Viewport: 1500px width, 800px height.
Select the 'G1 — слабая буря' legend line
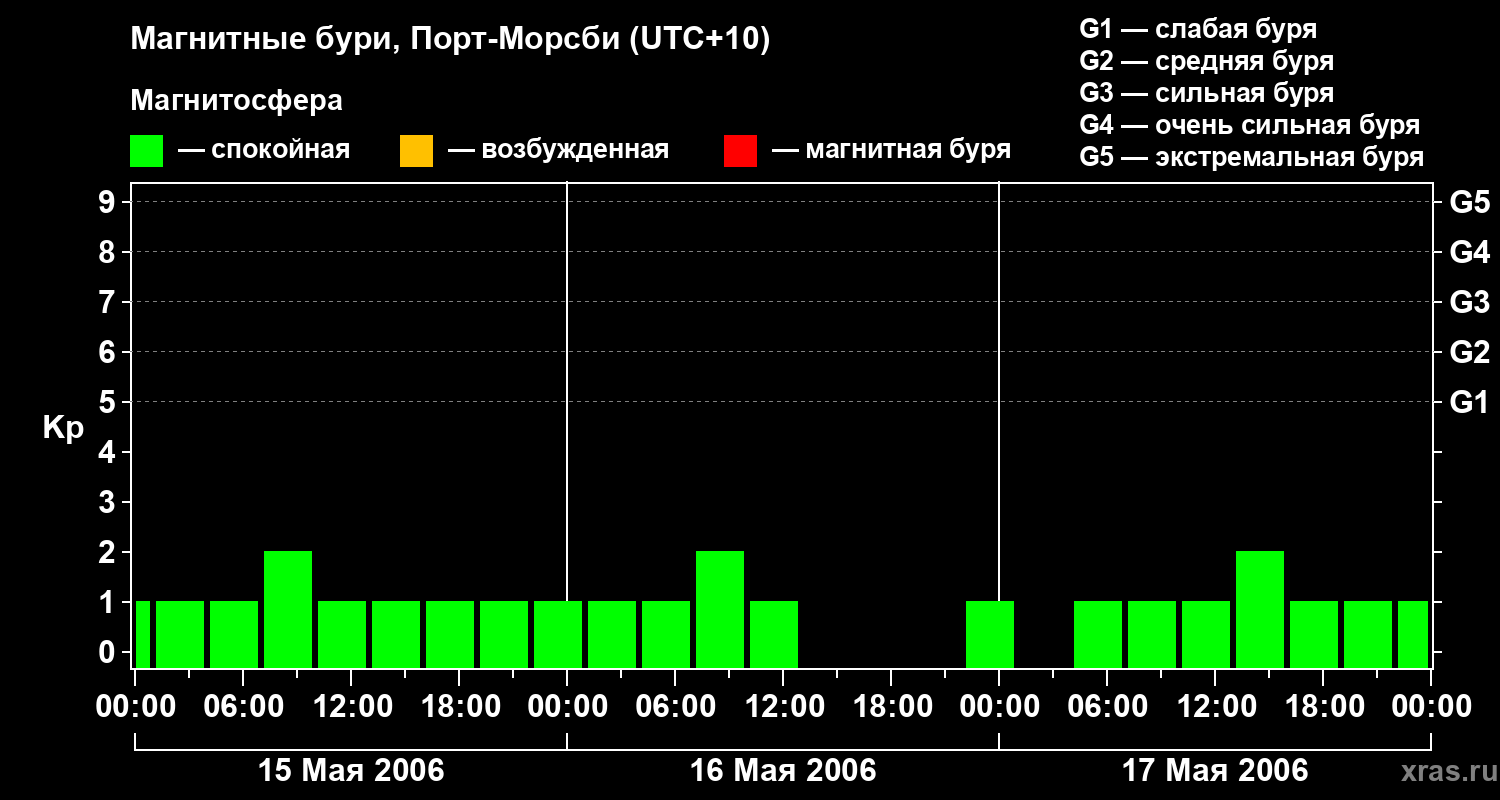tap(1198, 29)
